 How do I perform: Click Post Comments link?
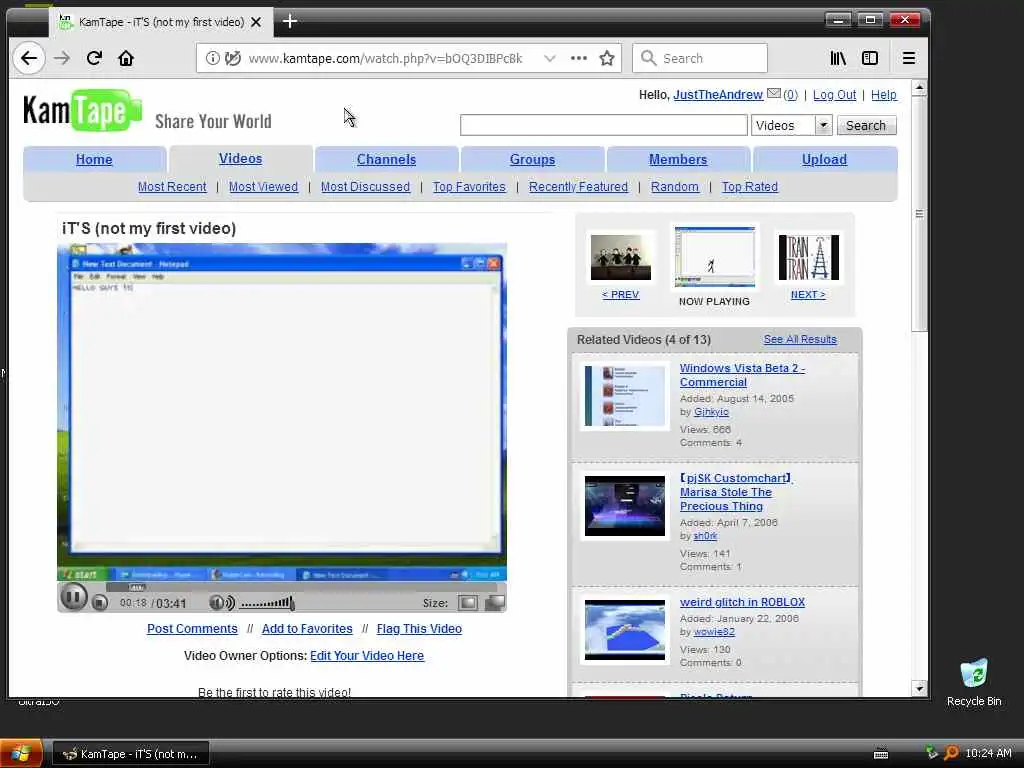point(192,628)
